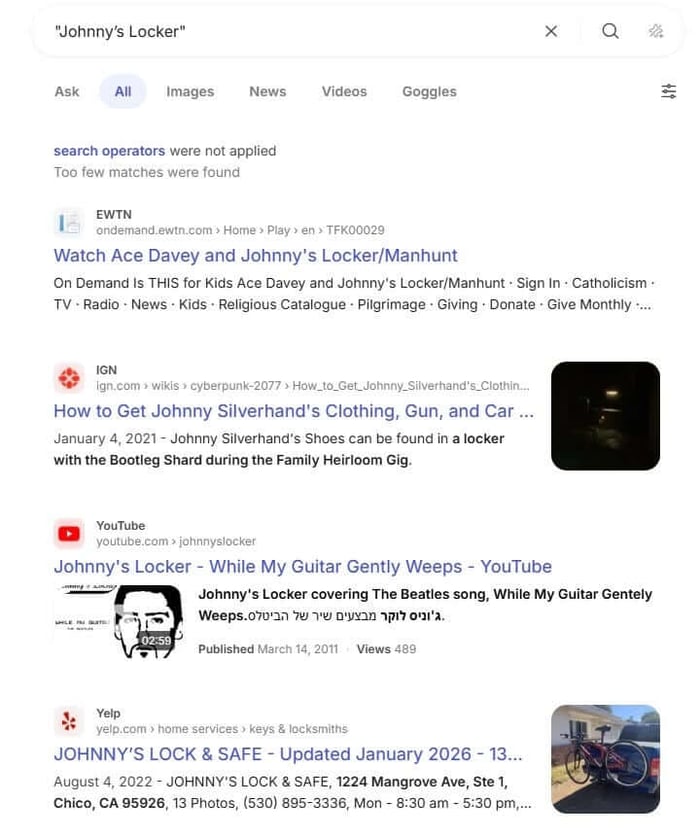The height and width of the screenshot is (837, 700).
Task: Click the YouTube site favicon
Action: tap(69, 534)
